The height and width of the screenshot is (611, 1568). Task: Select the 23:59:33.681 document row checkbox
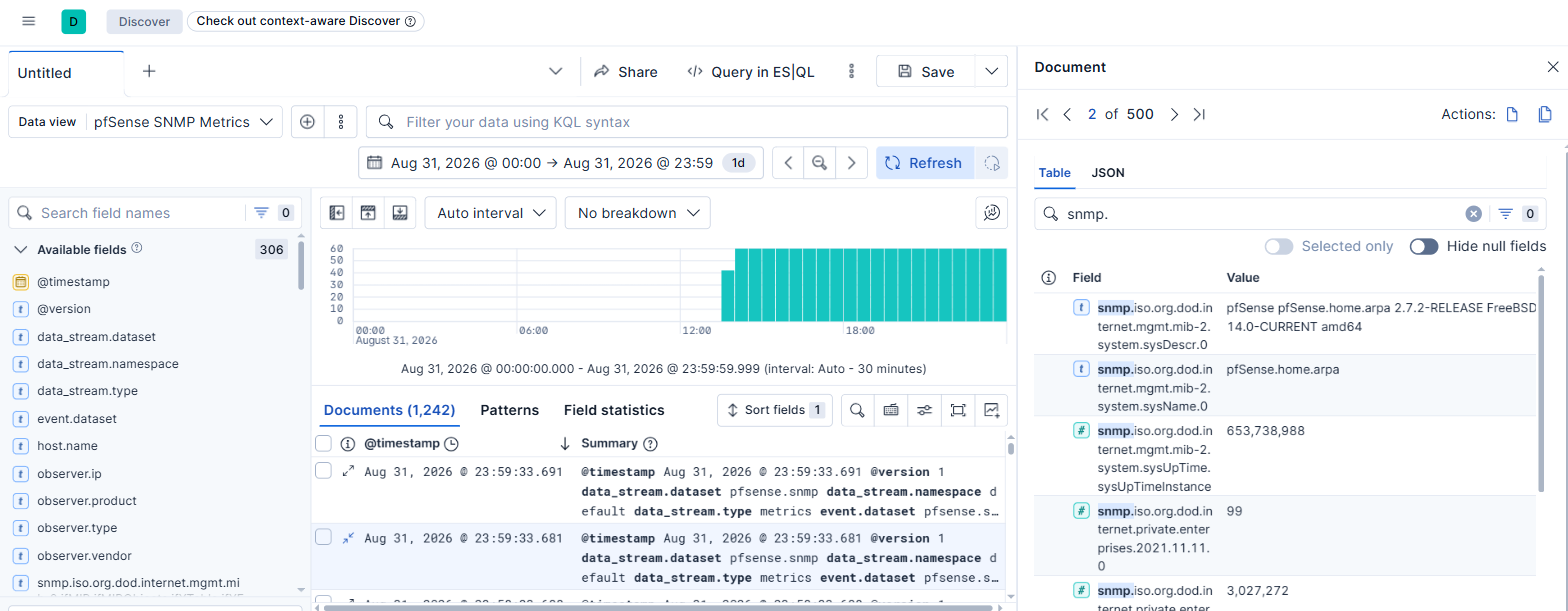[x=324, y=537]
